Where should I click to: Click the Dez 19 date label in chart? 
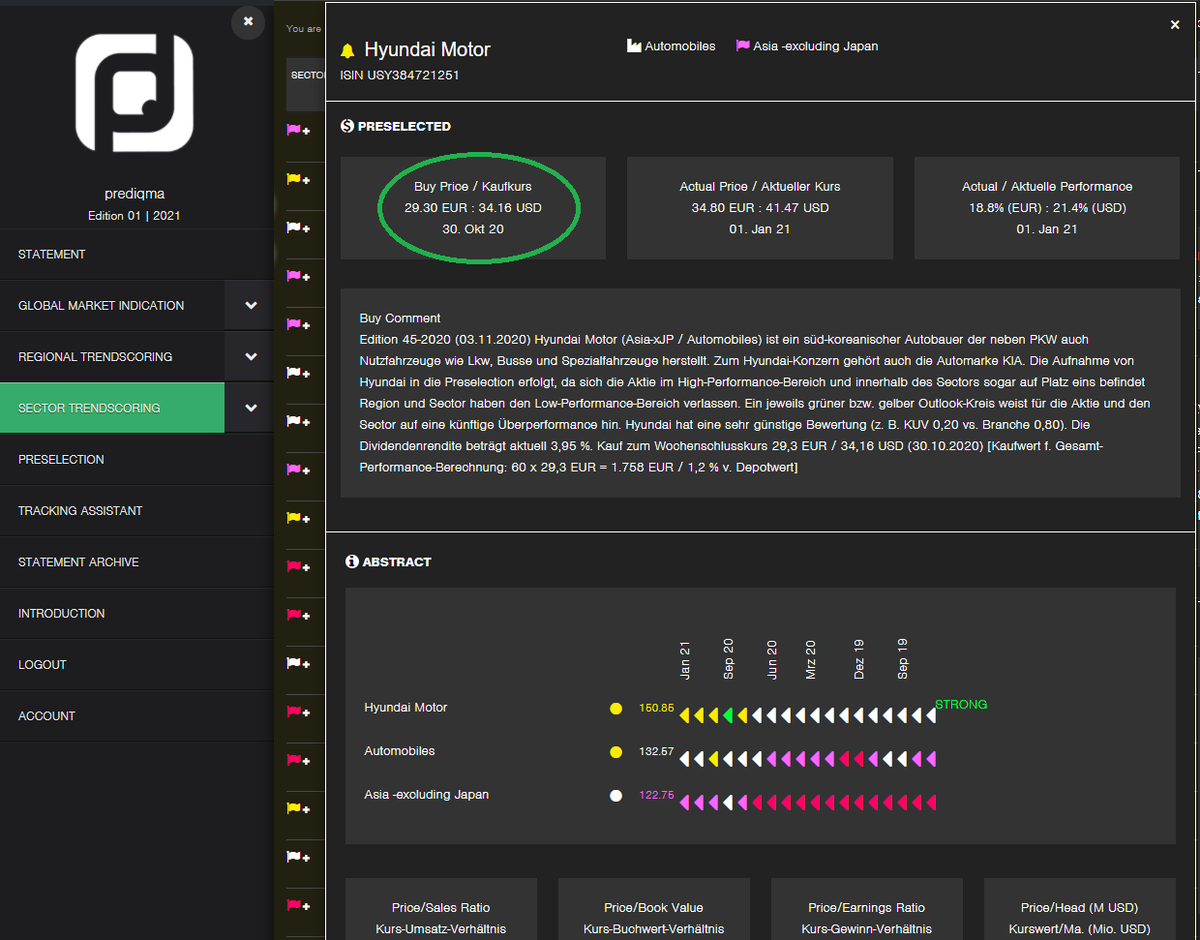[x=859, y=661]
